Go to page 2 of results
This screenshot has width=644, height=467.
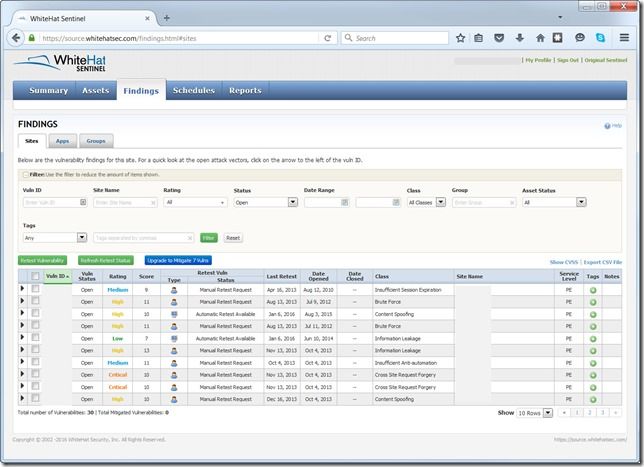[x=588, y=412]
